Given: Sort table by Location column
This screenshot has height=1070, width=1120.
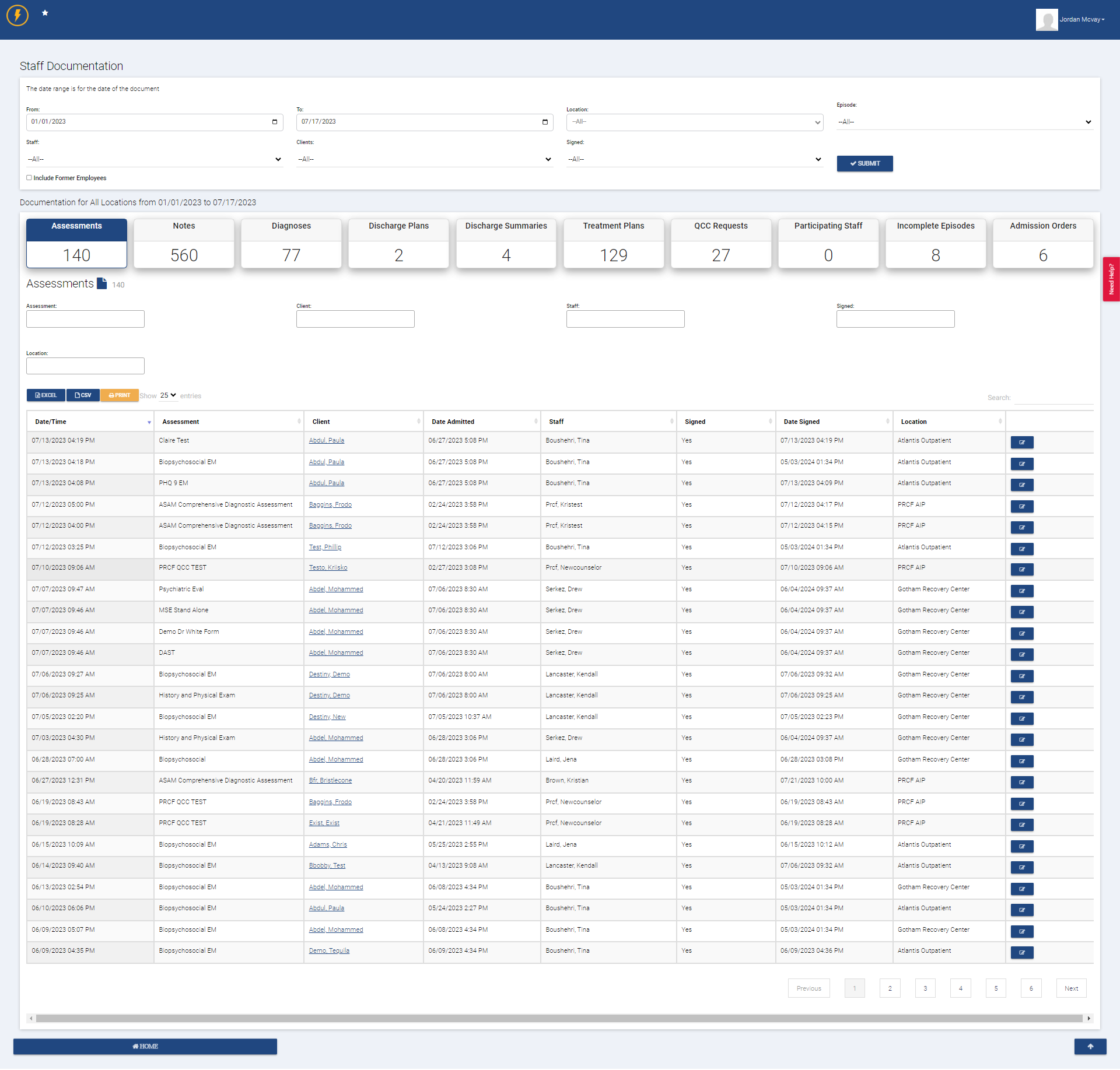Looking at the screenshot, I should (949, 422).
